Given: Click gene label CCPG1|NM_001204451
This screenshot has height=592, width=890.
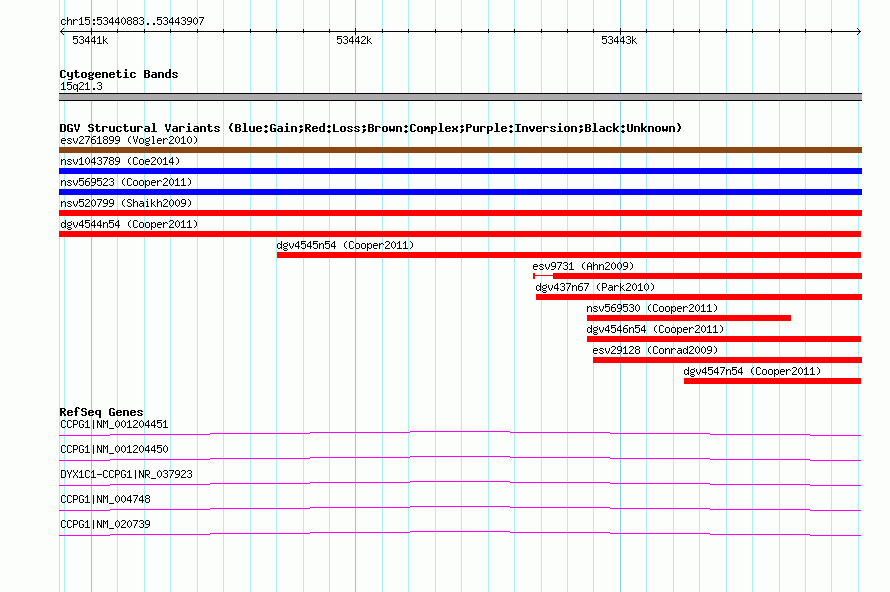Looking at the screenshot, I should (x=114, y=425).
